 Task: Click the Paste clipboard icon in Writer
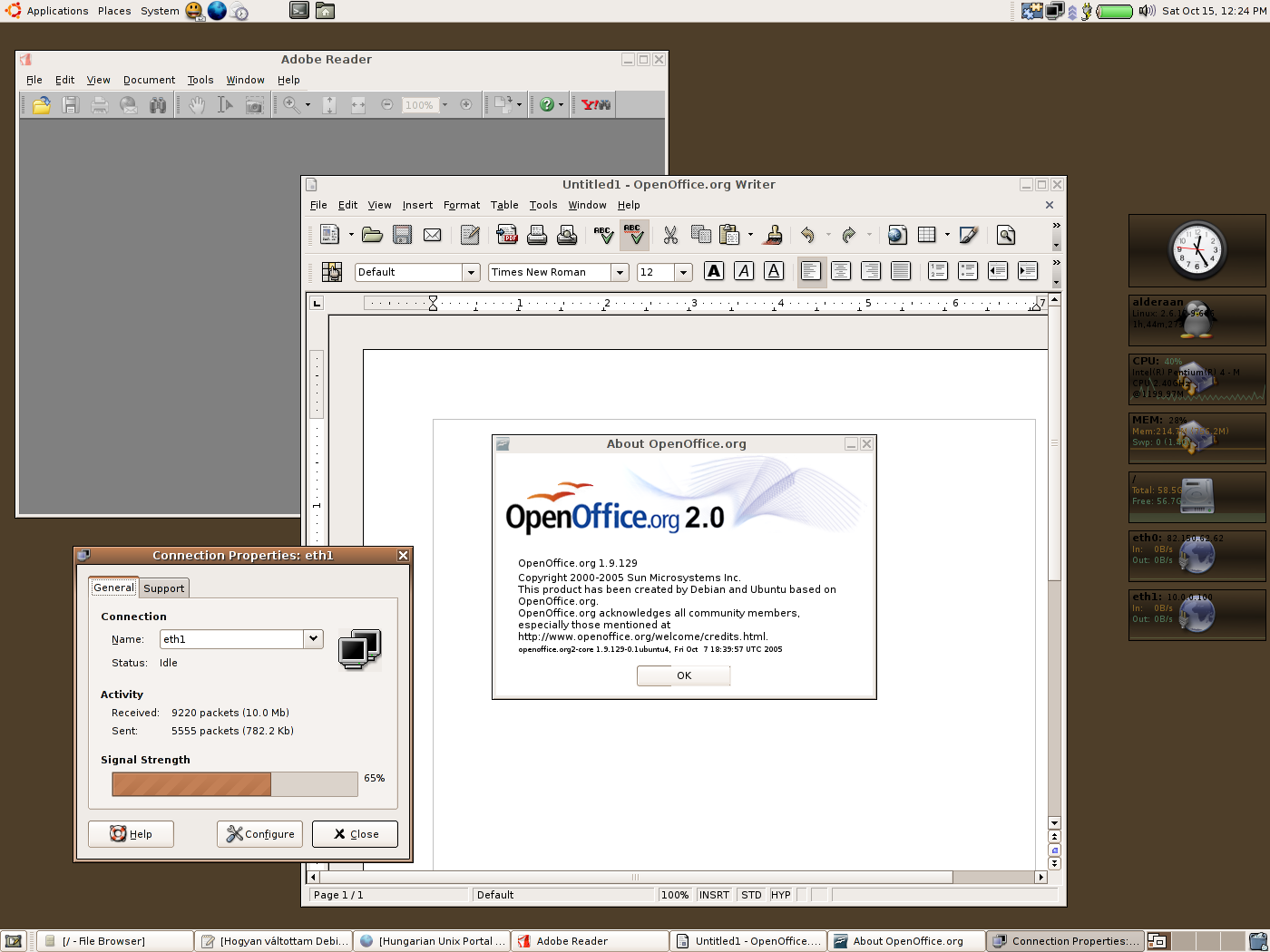tap(729, 235)
